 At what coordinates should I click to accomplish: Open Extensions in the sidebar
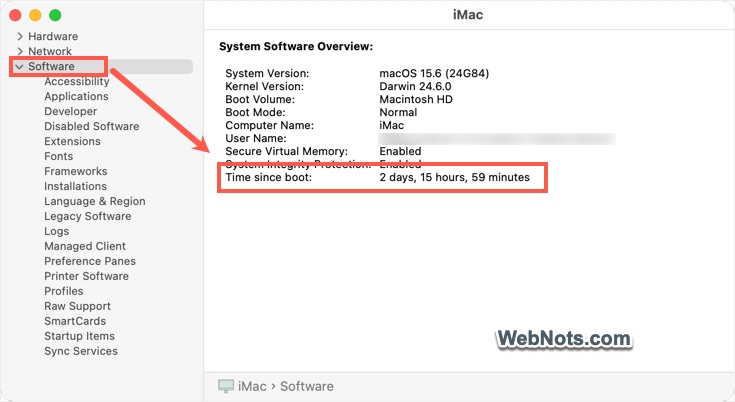72,141
